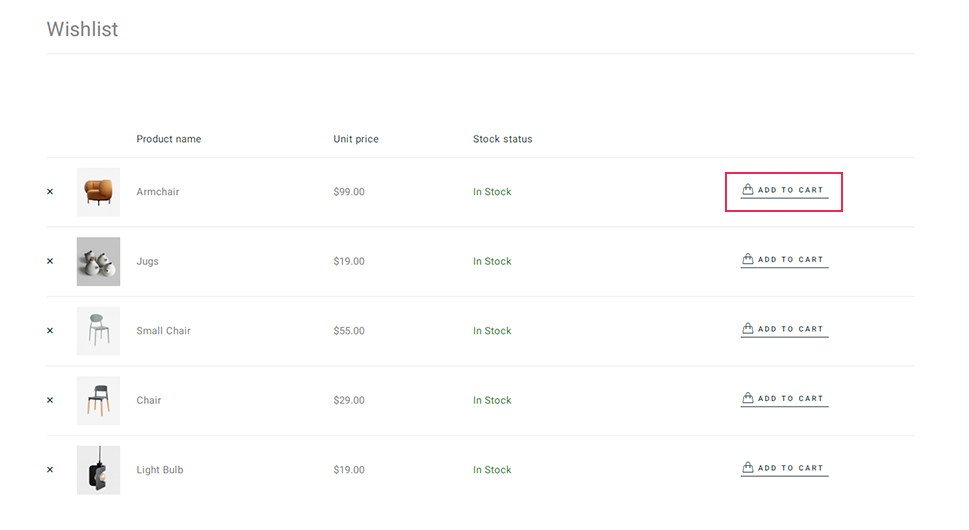The width and height of the screenshot is (969, 530).
Task: Remove Chair from the wishlist
Action: pos(50,401)
